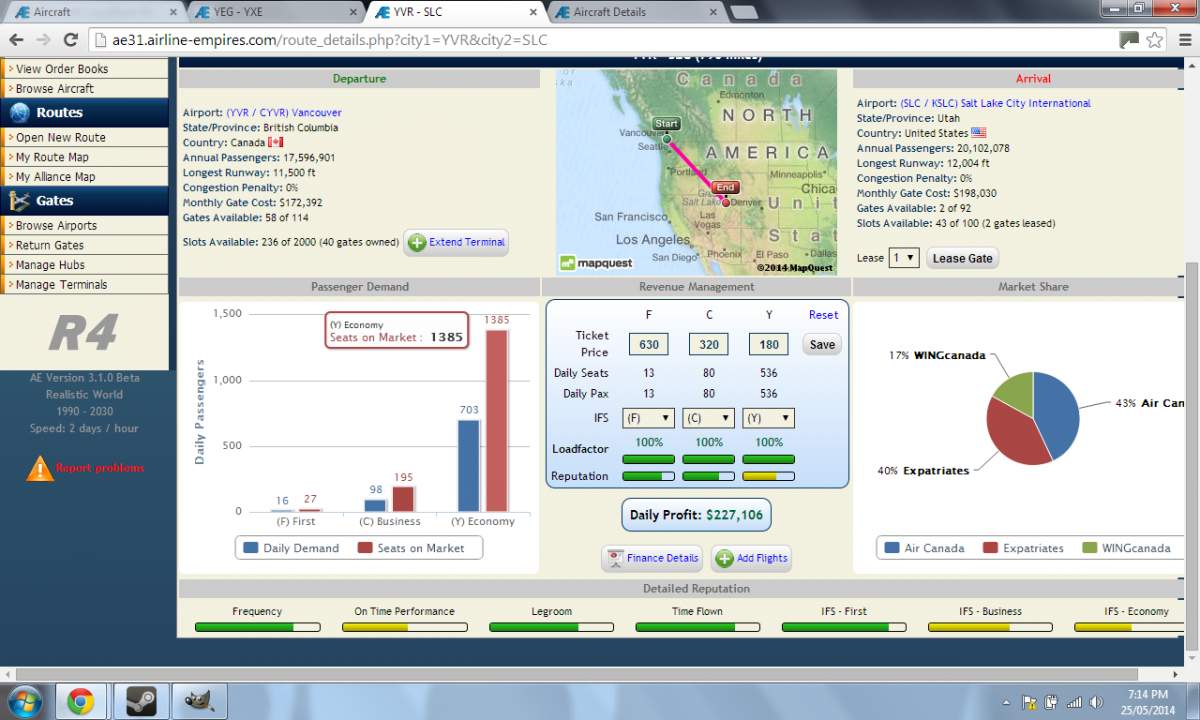
Task: Open Chrome from the taskbar
Action: point(81,701)
